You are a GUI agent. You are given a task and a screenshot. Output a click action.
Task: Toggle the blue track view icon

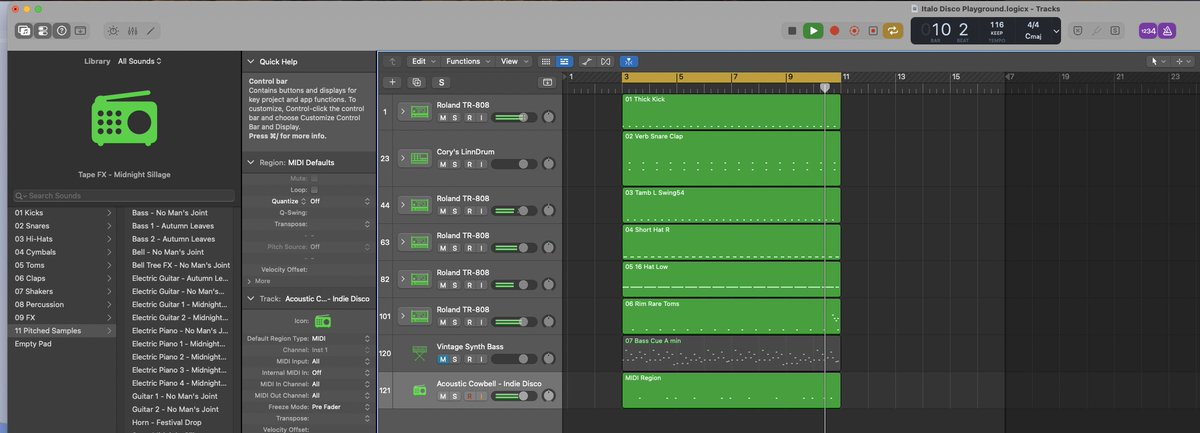(x=564, y=61)
